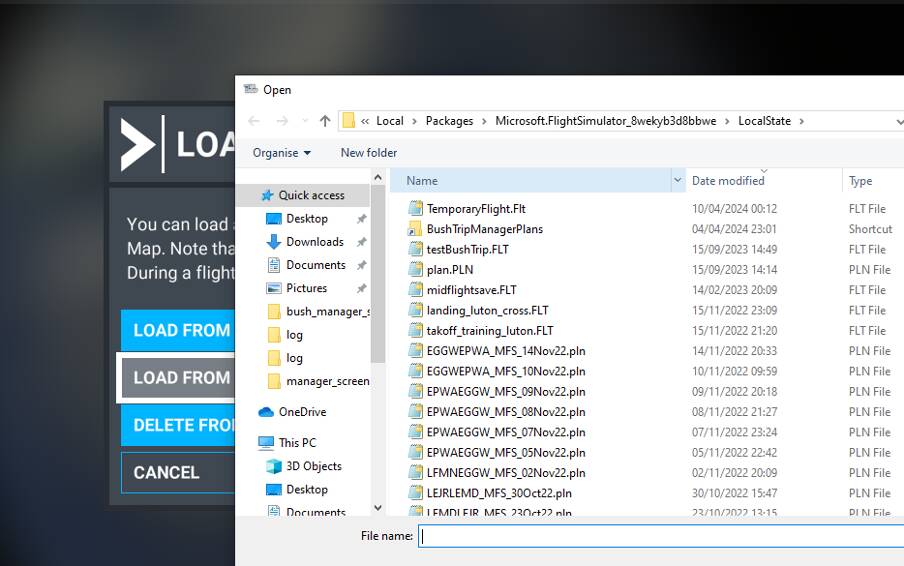Click the Packages breadcrumb in address bar
This screenshot has width=904, height=566.
point(449,121)
